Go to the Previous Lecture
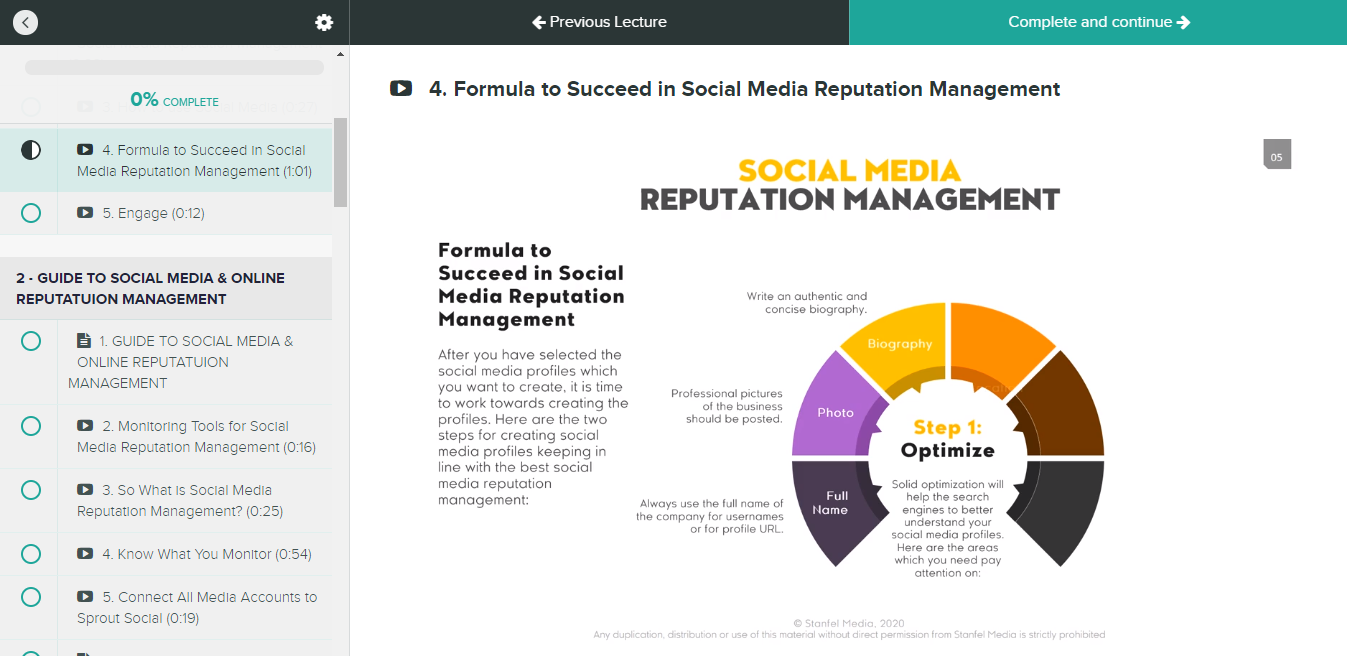This screenshot has width=1347, height=656. (599, 22)
